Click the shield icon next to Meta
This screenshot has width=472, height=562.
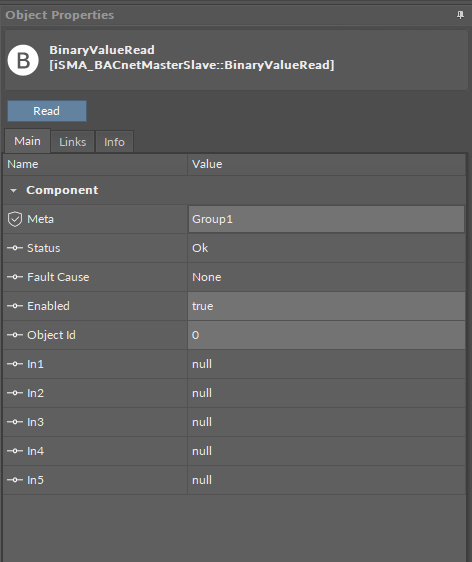(15, 219)
